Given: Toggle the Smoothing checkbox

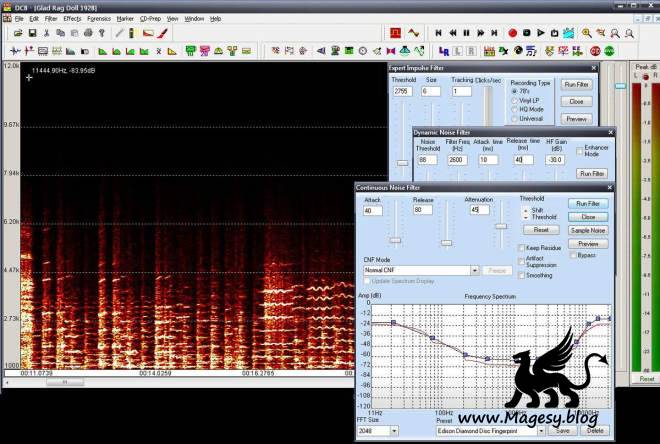Looking at the screenshot, I should [522, 275].
